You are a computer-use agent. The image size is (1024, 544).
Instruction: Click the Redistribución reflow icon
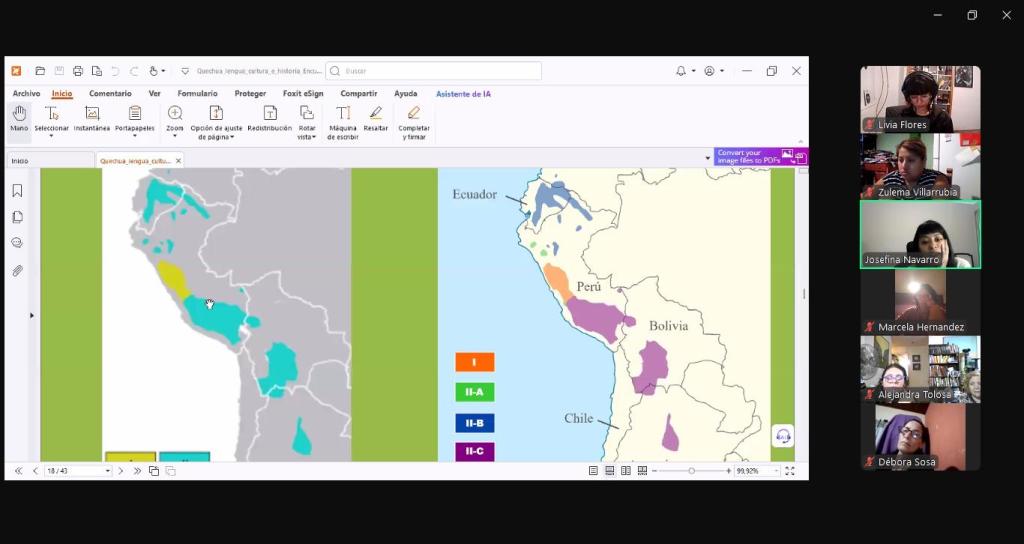269,119
